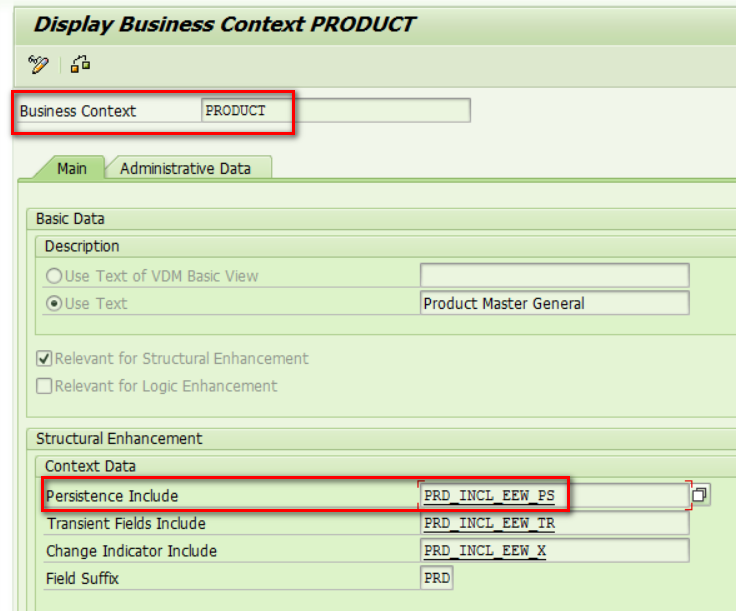
Task: Toggle Display/Change mode pencil icon
Action: (38, 64)
